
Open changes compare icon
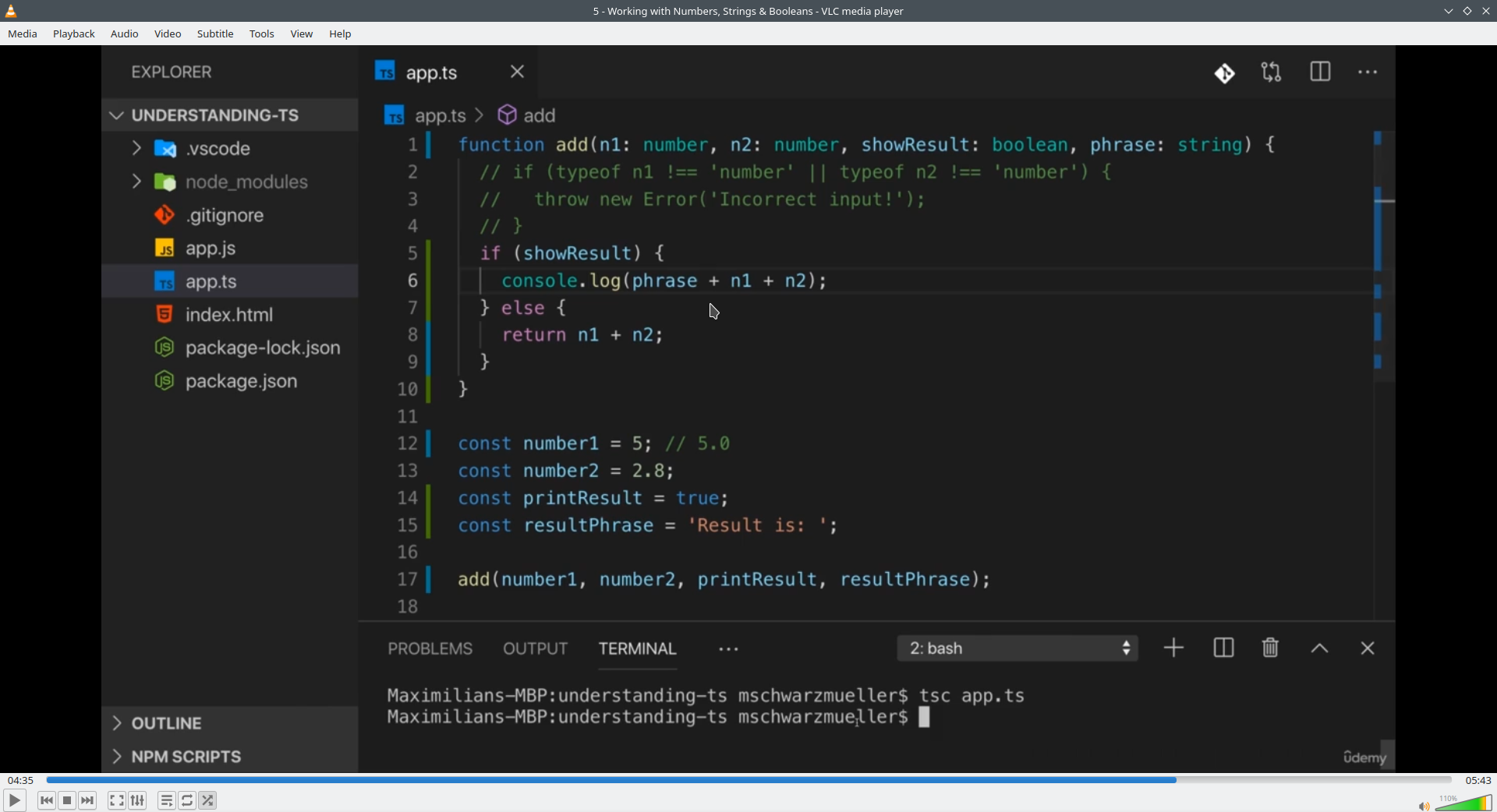pos(1272,72)
